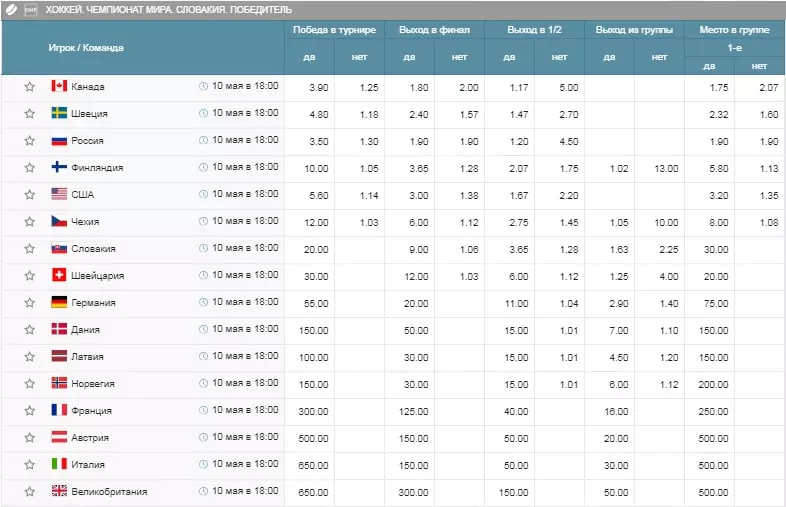Click the Latvia flag icon
The height and width of the screenshot is (507, 786).
coord(59,356)
